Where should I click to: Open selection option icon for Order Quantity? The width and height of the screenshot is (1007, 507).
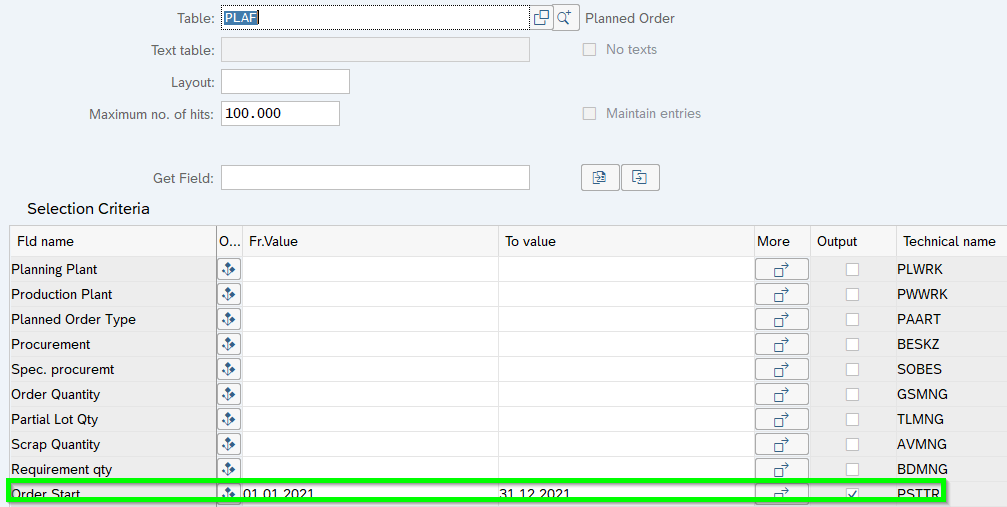pos(229,394)
